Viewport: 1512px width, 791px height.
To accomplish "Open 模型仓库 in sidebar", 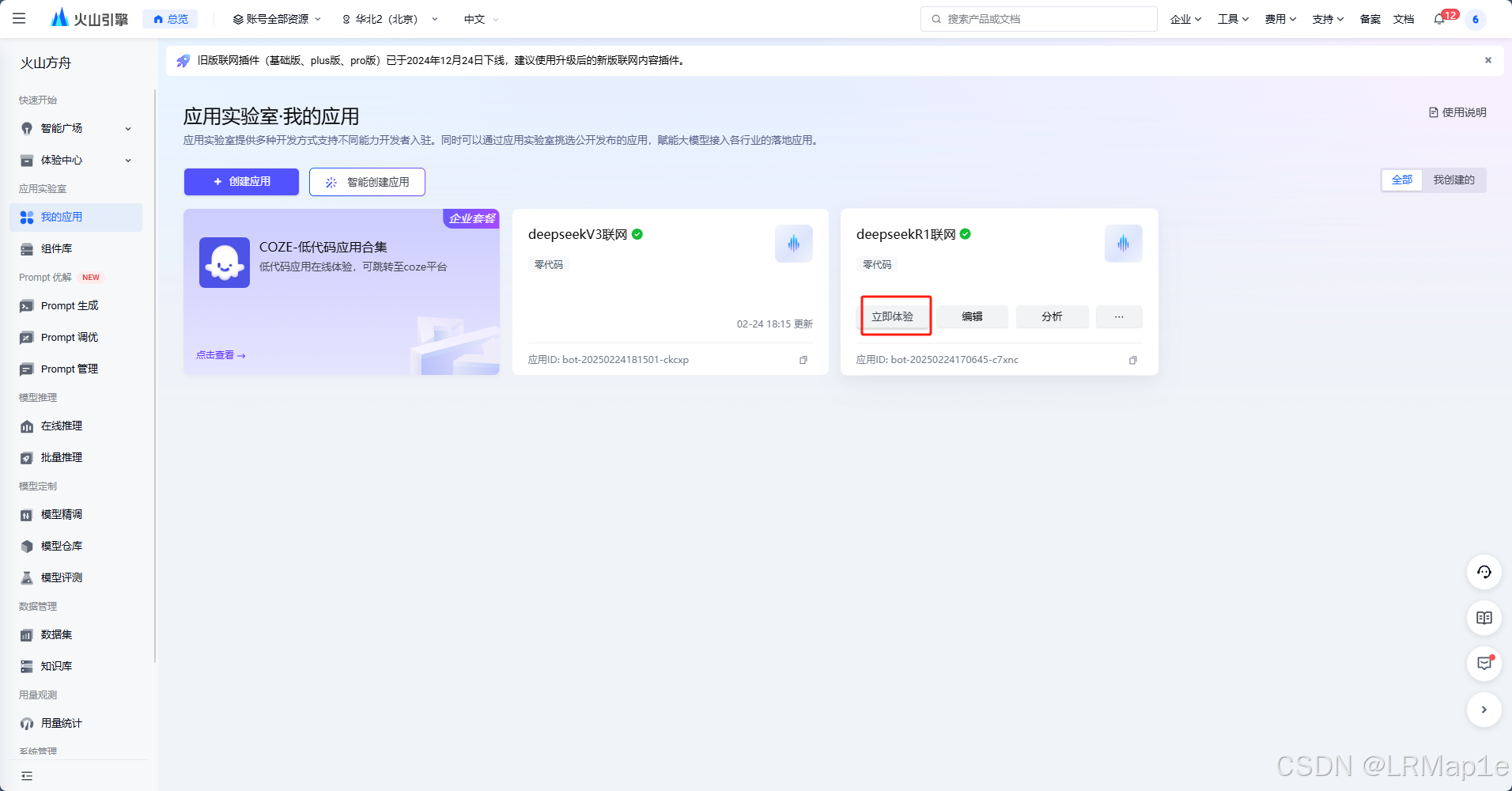I will (76, 546).
